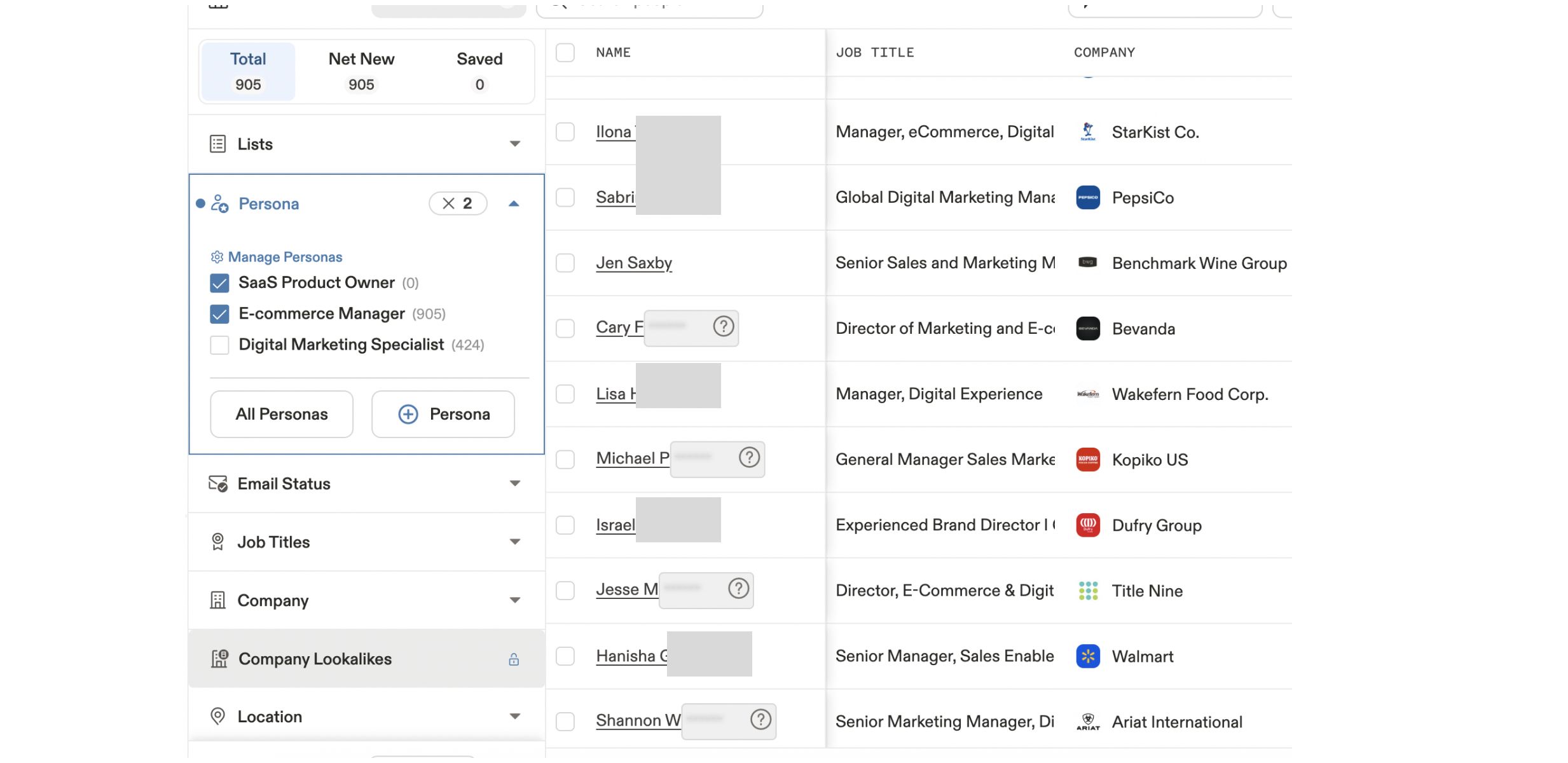Uncheck the E-commerce Manager persona
This screenshot has height=763, width=1568.
click(x=219, y=314)
